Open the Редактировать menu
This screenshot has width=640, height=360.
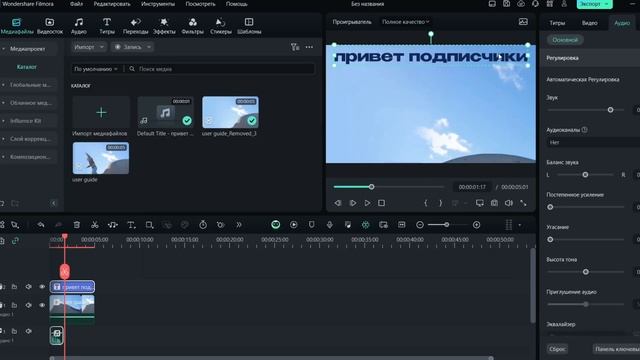pos(112,4)
